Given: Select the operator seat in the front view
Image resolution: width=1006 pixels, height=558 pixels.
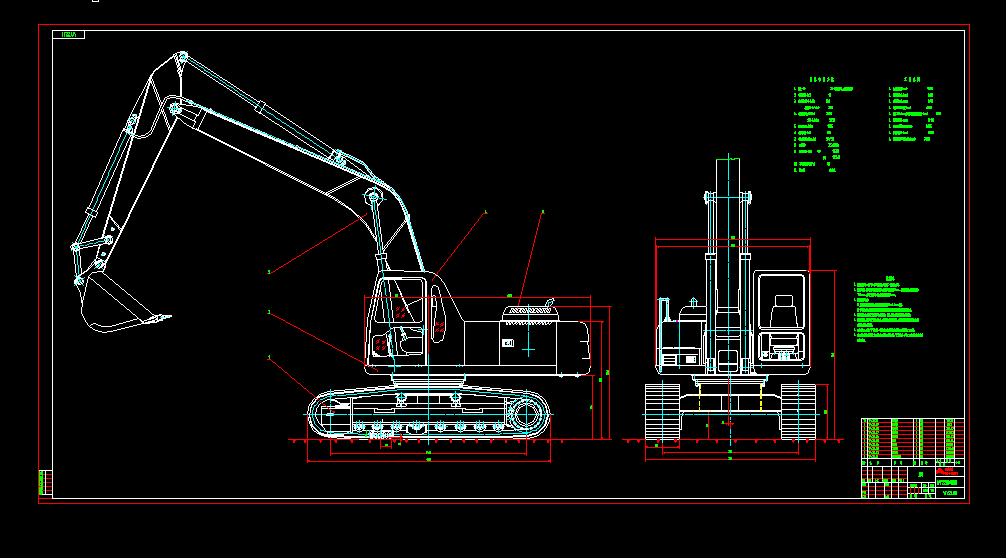Looking at the screenshot, I should pyautogui.click(x=783, y=311).
